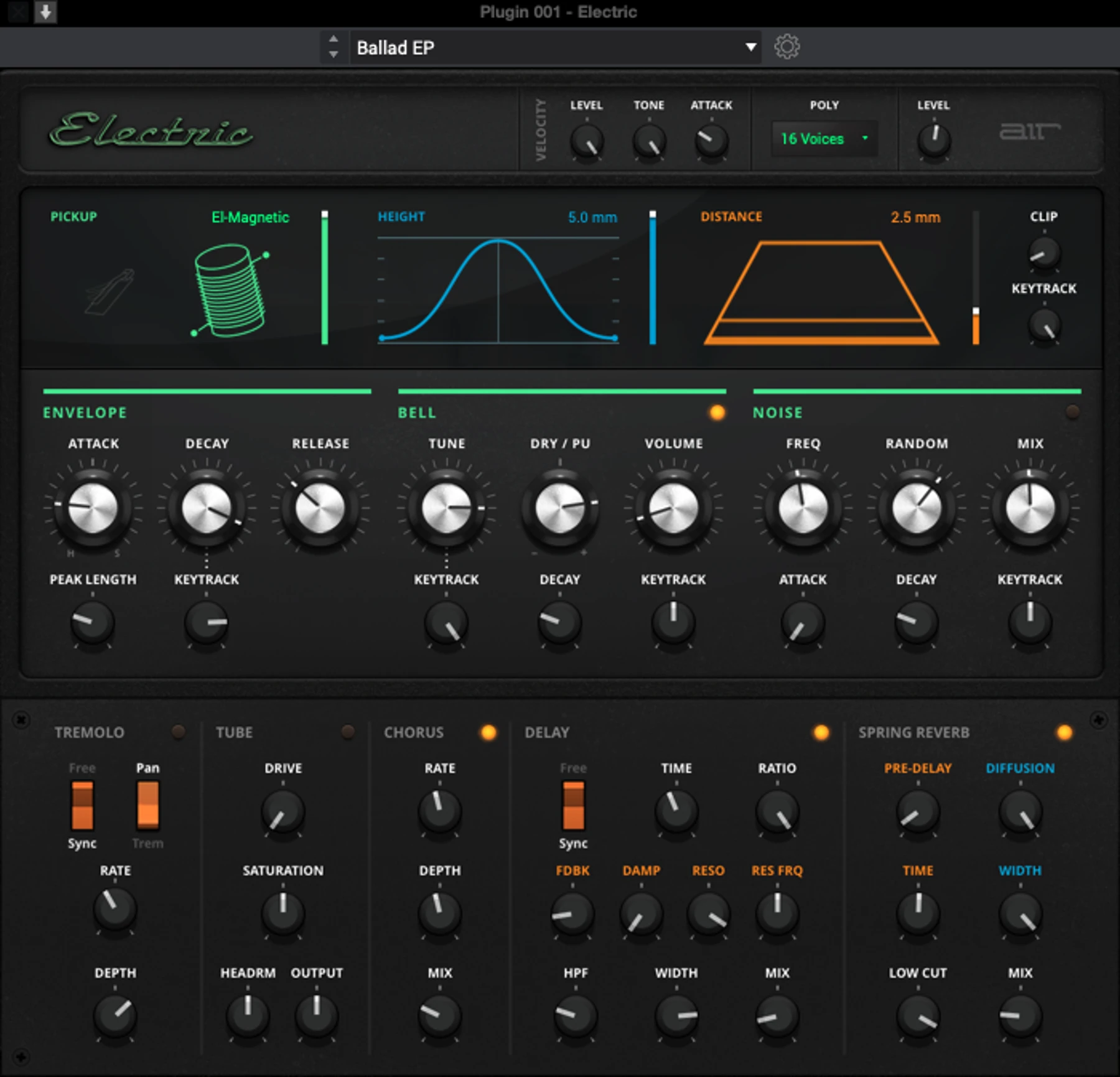
Task: Click the master Level knob
Action: click(934, 140)
